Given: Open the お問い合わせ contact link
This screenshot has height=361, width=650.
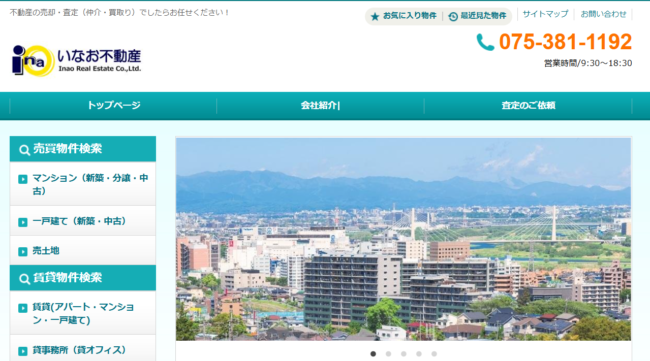Looking at the screenshot, I should pyautogui.click(x=603, y=14).
